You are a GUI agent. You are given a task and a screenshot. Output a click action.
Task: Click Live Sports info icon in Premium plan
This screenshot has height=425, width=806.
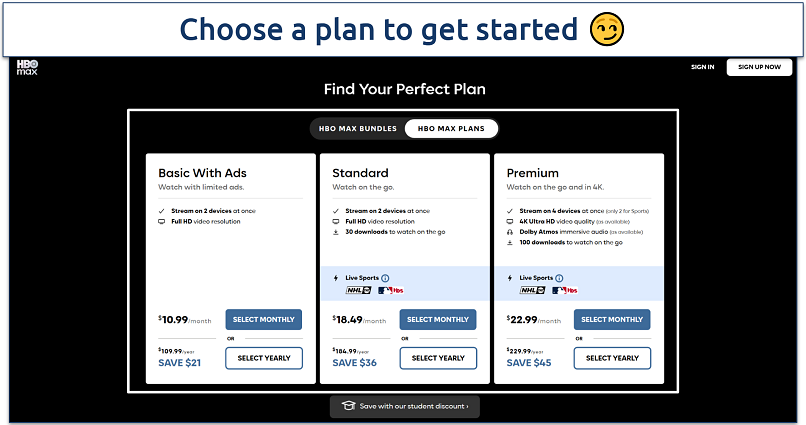point(560,278)
